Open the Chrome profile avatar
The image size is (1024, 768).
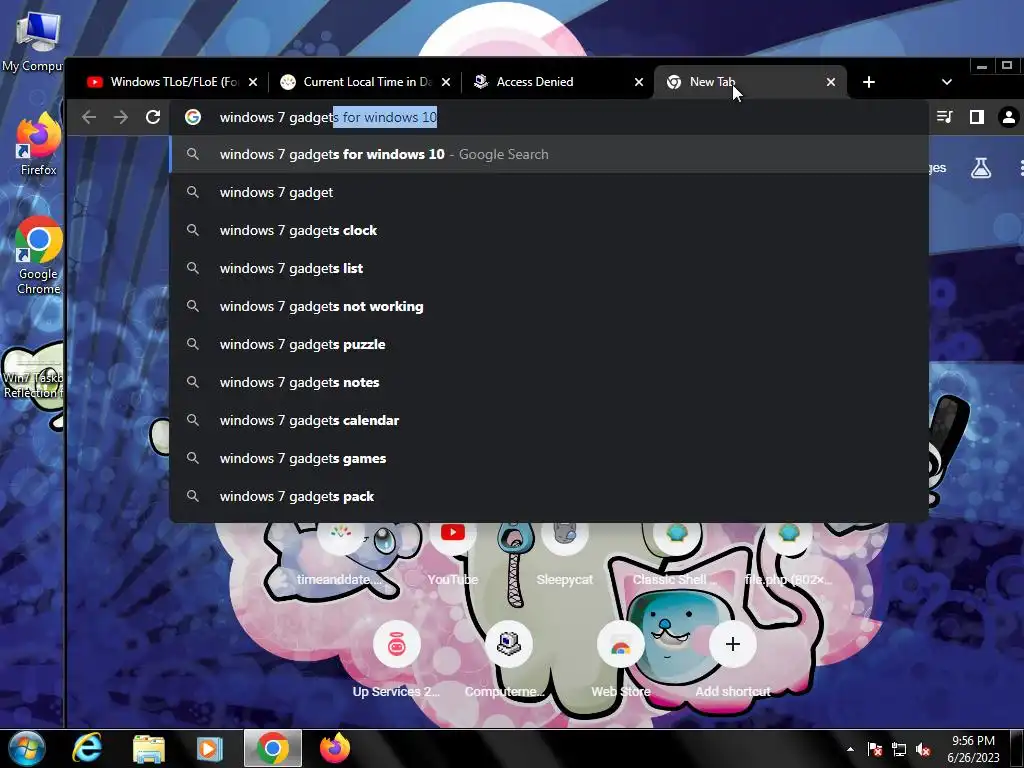coord(1008,117)
